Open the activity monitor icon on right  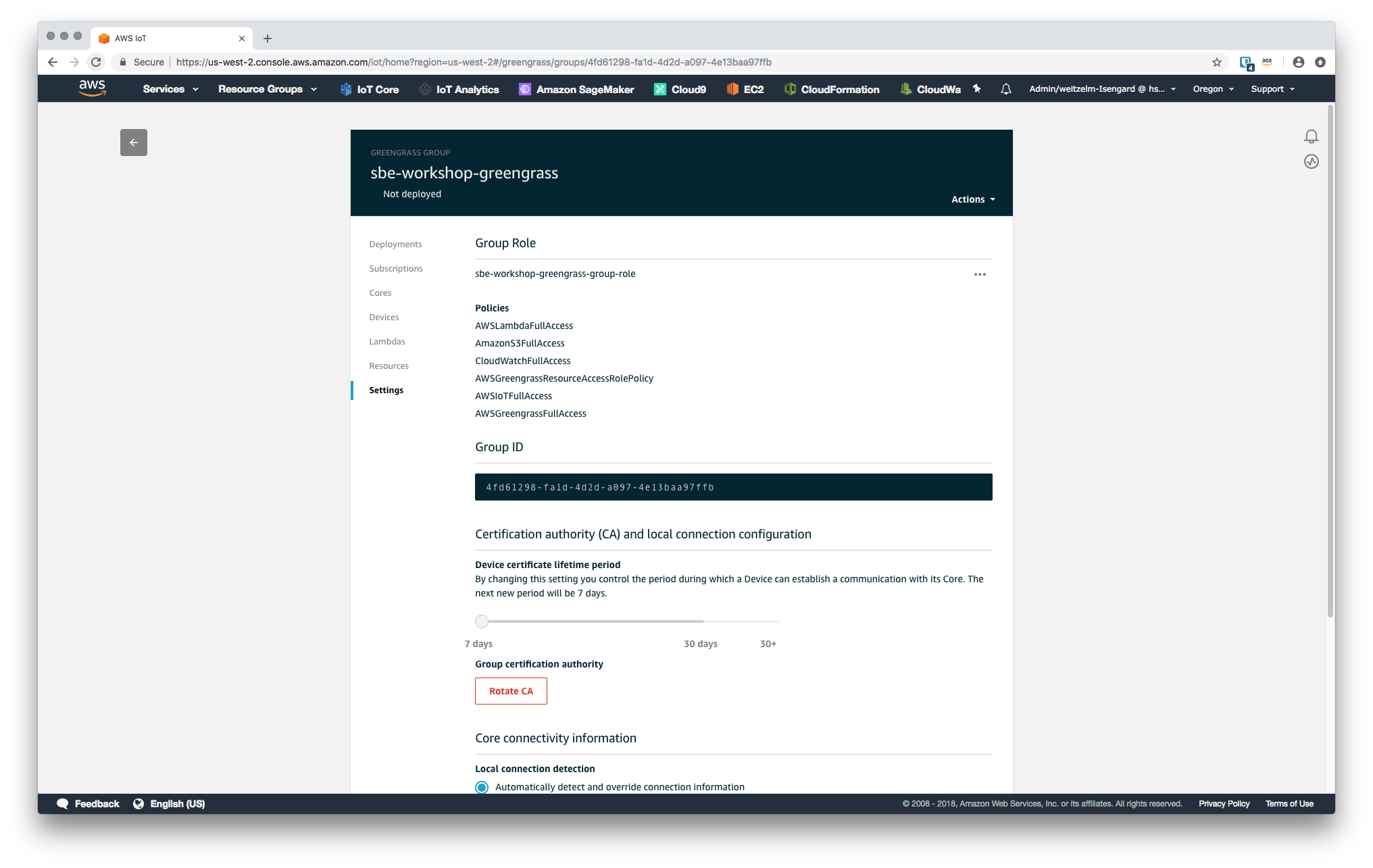(x=1312, y=161)
